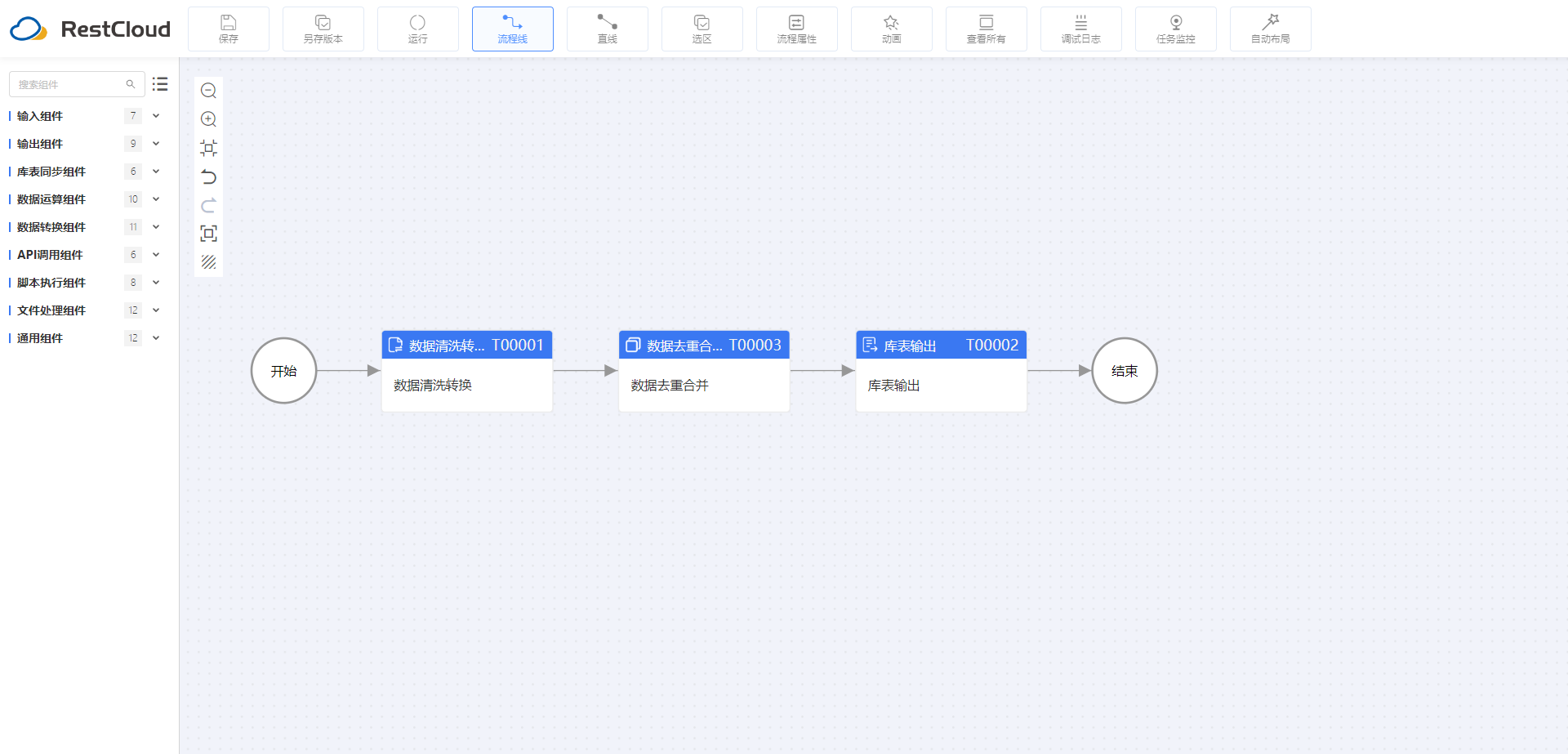Click the 数据清洗转换 node icon

click(395, 345)
